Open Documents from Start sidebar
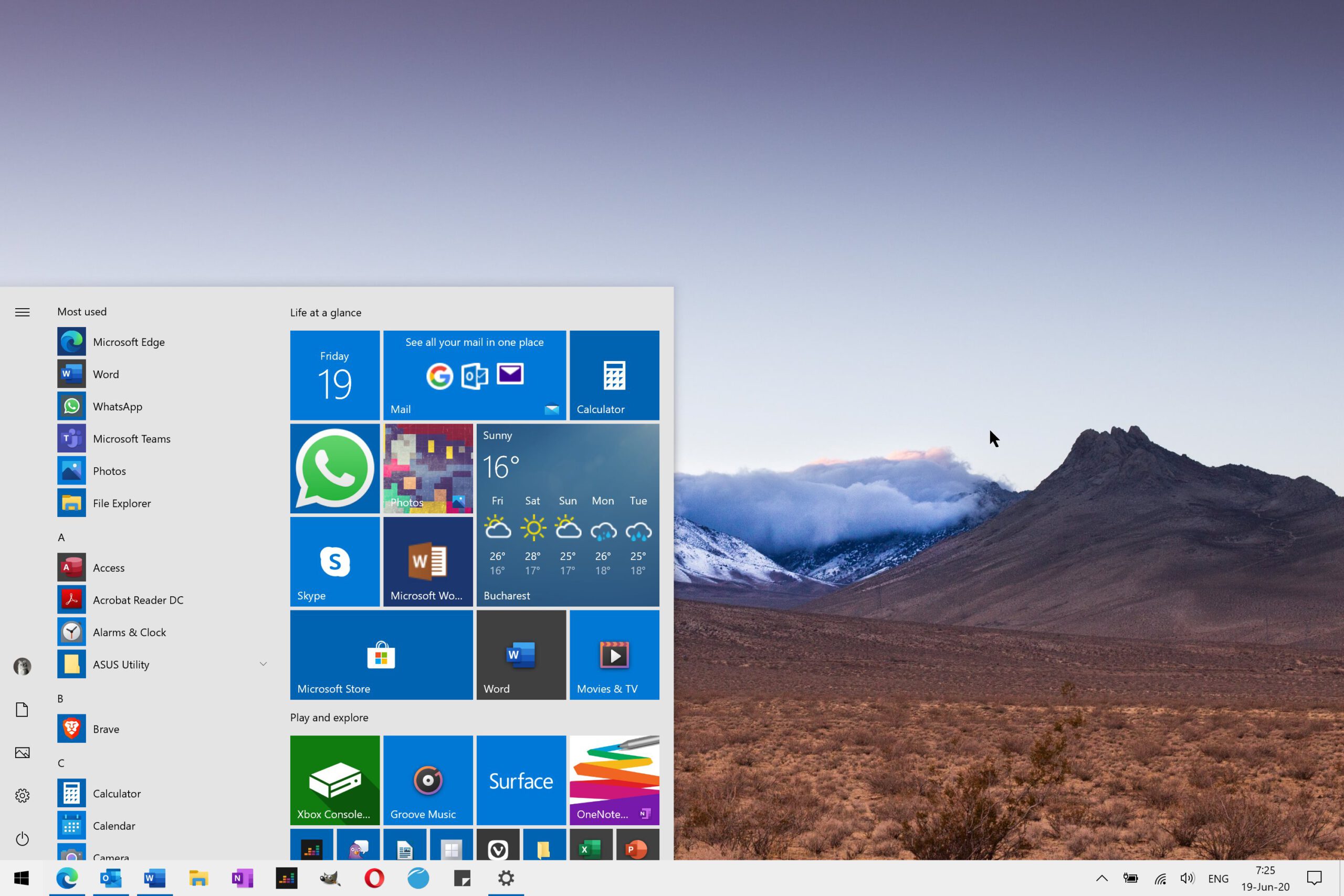The height and width of the screenshot is (896, 1344). pos(22,710)
